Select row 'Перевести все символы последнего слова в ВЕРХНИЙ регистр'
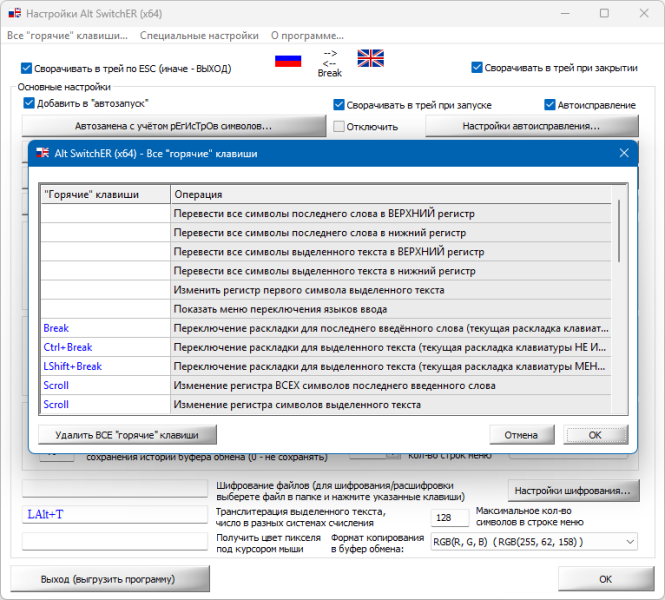The image size is (665, 600). (x=326, y=214)
